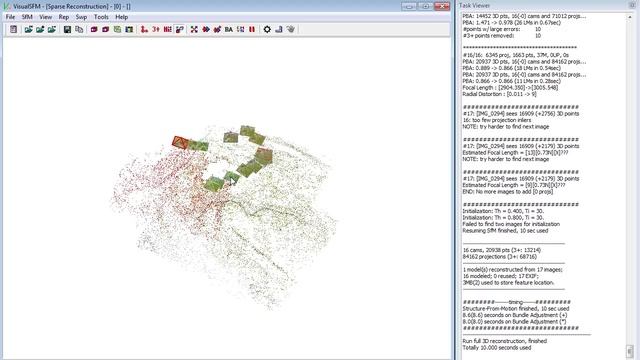This screenshot has width=640, height=360.
Task: Click '#3+ points removed: 10' log line
Action: [502, 36]
